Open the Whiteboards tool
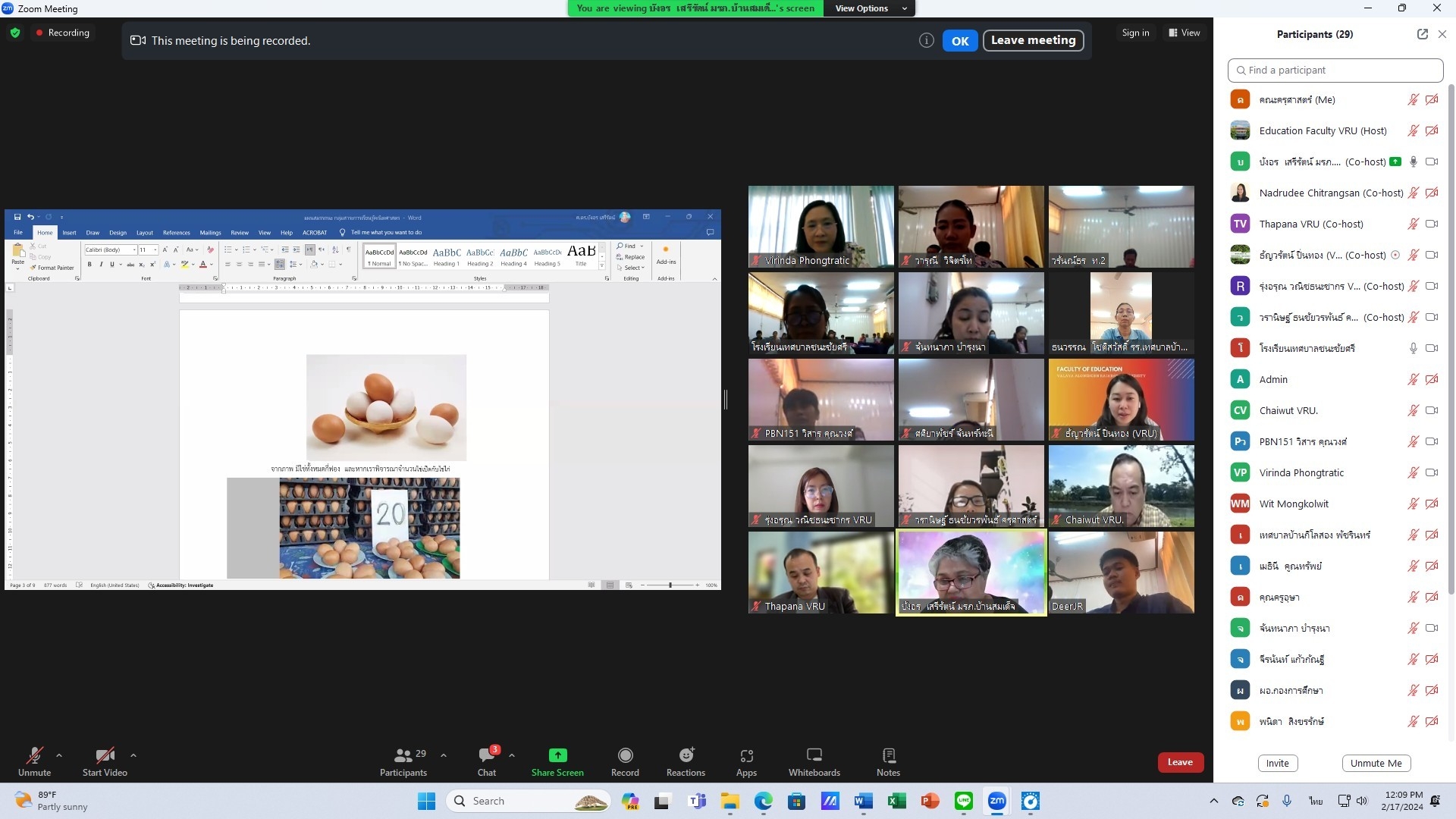The width and height of the screenshot is (1456, 819). 814,755
